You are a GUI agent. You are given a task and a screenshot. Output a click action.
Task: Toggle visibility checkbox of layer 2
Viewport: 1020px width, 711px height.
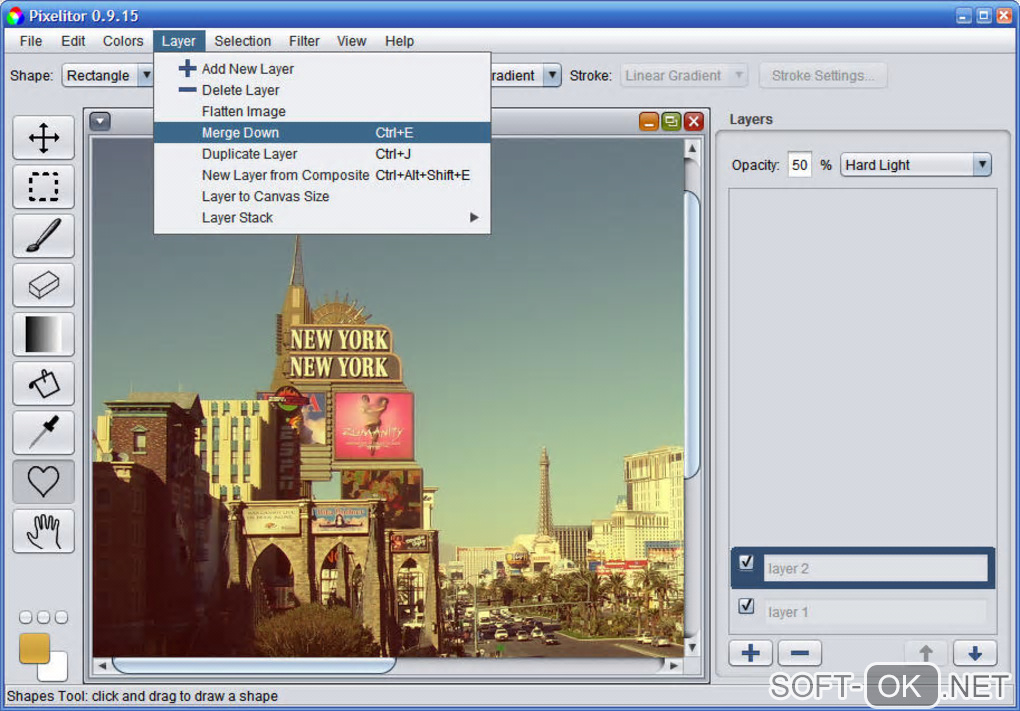coord(746,561)
